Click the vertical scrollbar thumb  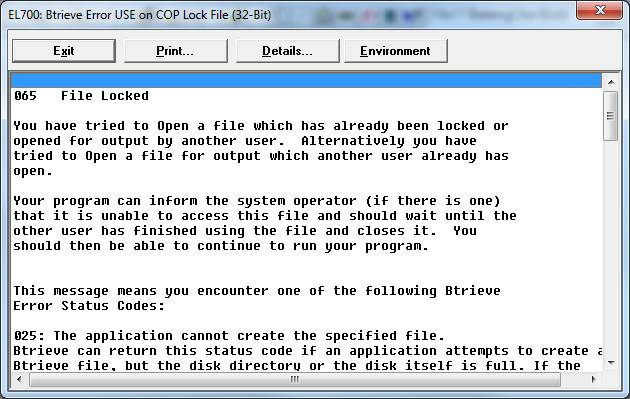coord(611,116)
